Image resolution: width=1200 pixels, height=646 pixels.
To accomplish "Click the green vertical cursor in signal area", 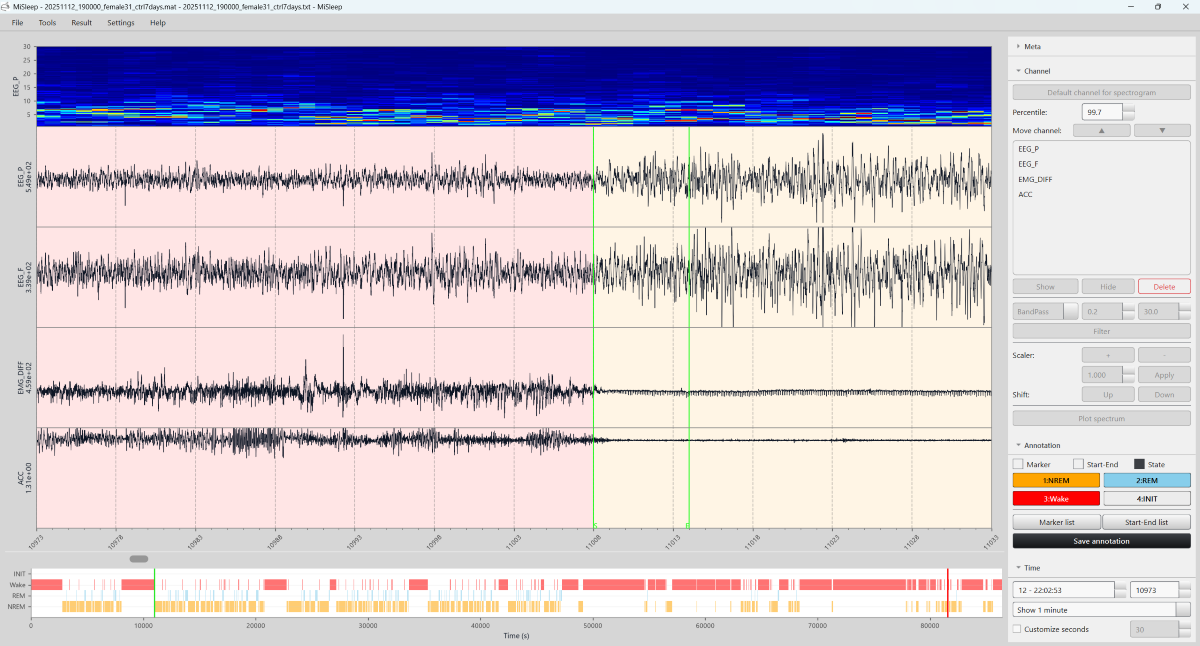I will [689, 327].
